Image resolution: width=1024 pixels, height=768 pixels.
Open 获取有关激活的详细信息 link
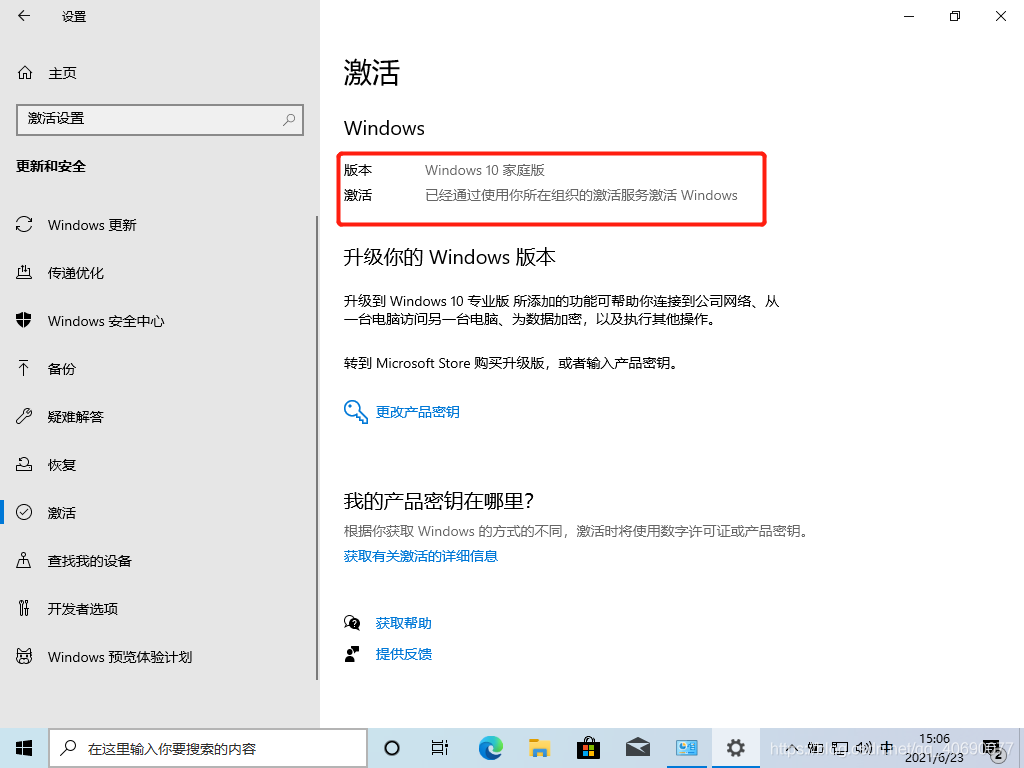click(x=421, y=556)
